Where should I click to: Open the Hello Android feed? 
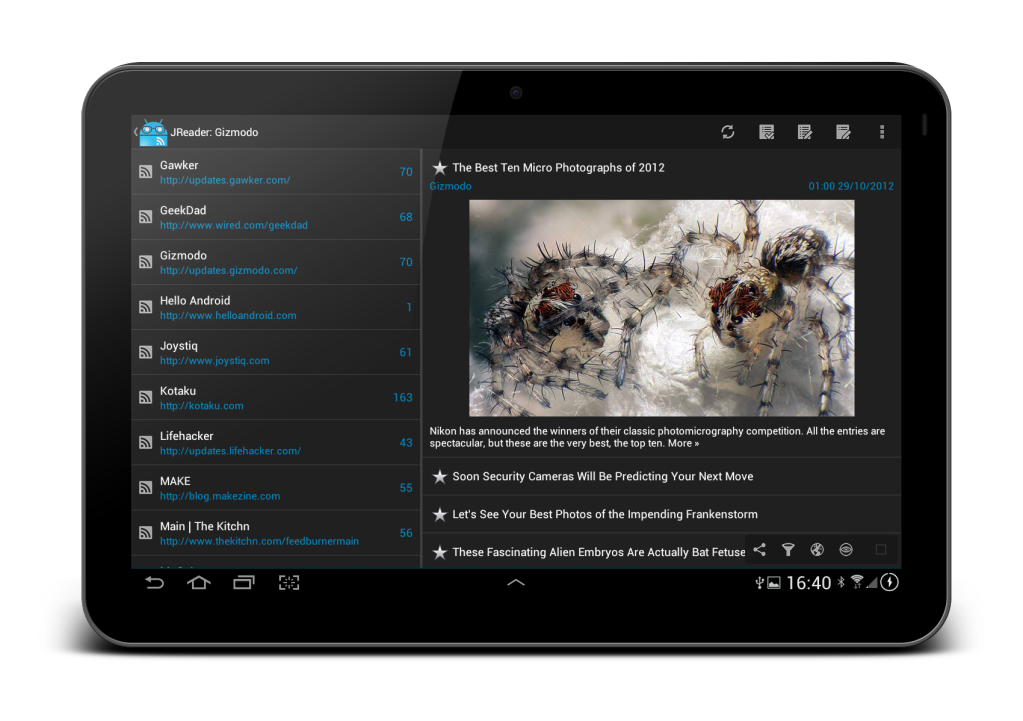point(276,307)
